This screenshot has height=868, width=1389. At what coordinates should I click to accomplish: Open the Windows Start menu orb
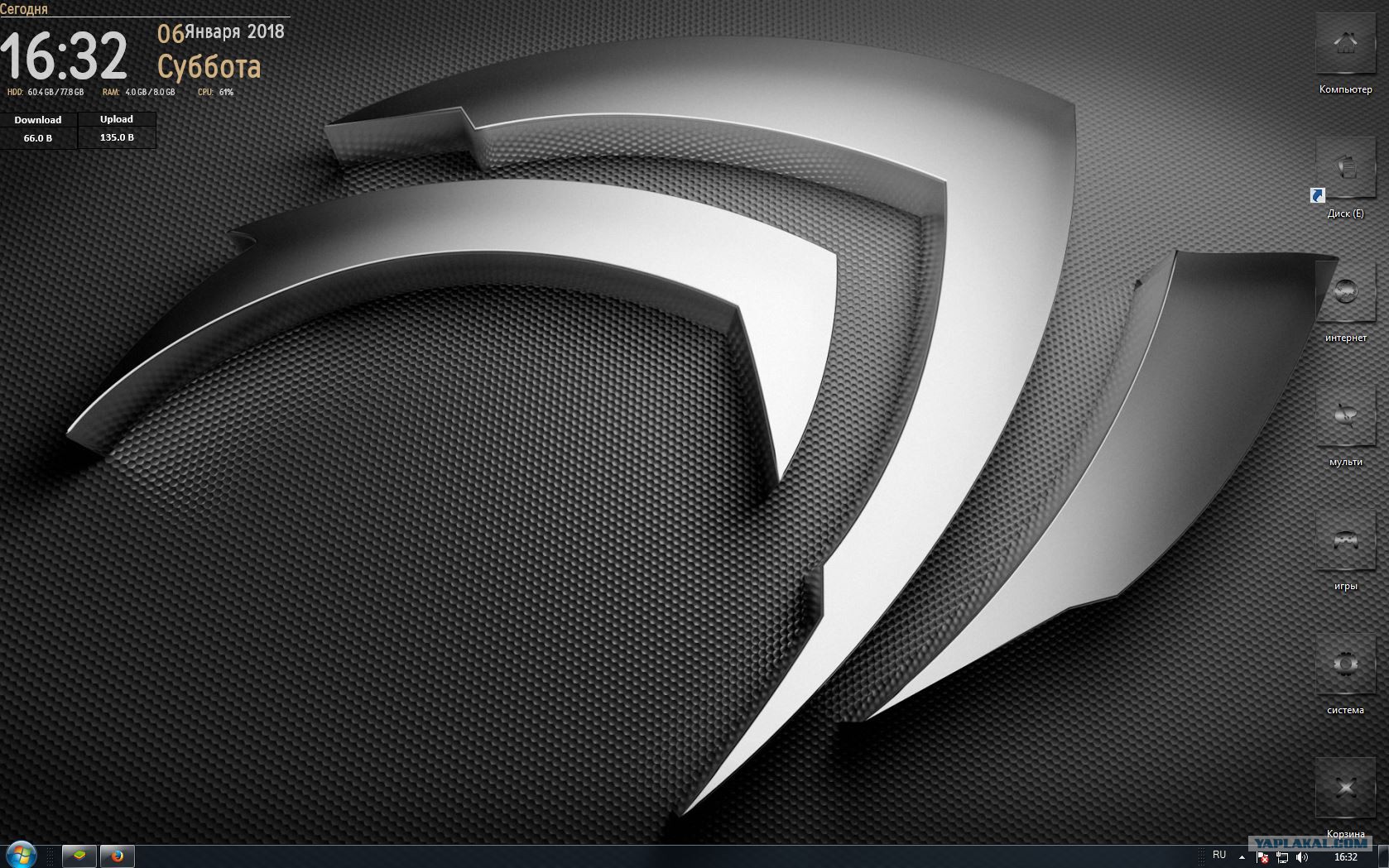click(x=21, y=856)
